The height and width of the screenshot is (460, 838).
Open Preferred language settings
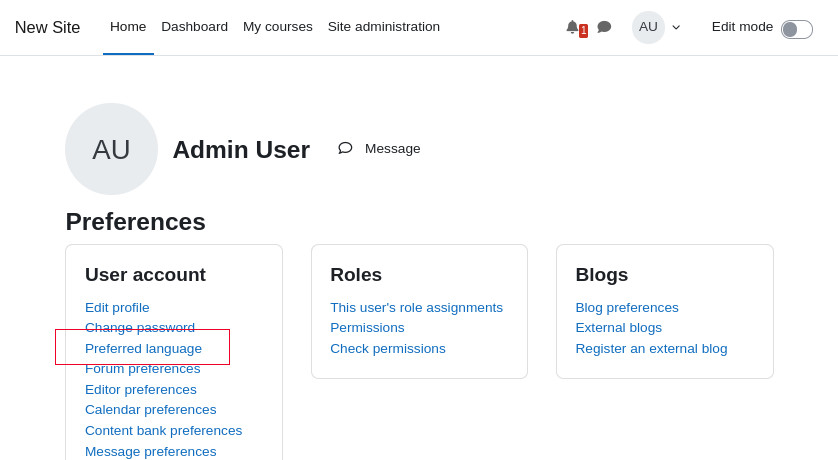point(143,348)
